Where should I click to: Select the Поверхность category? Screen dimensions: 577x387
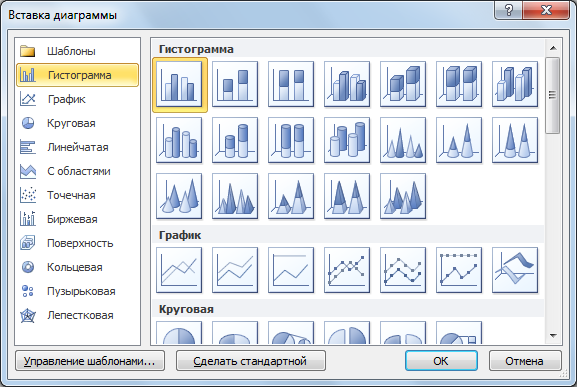point(78,243)
